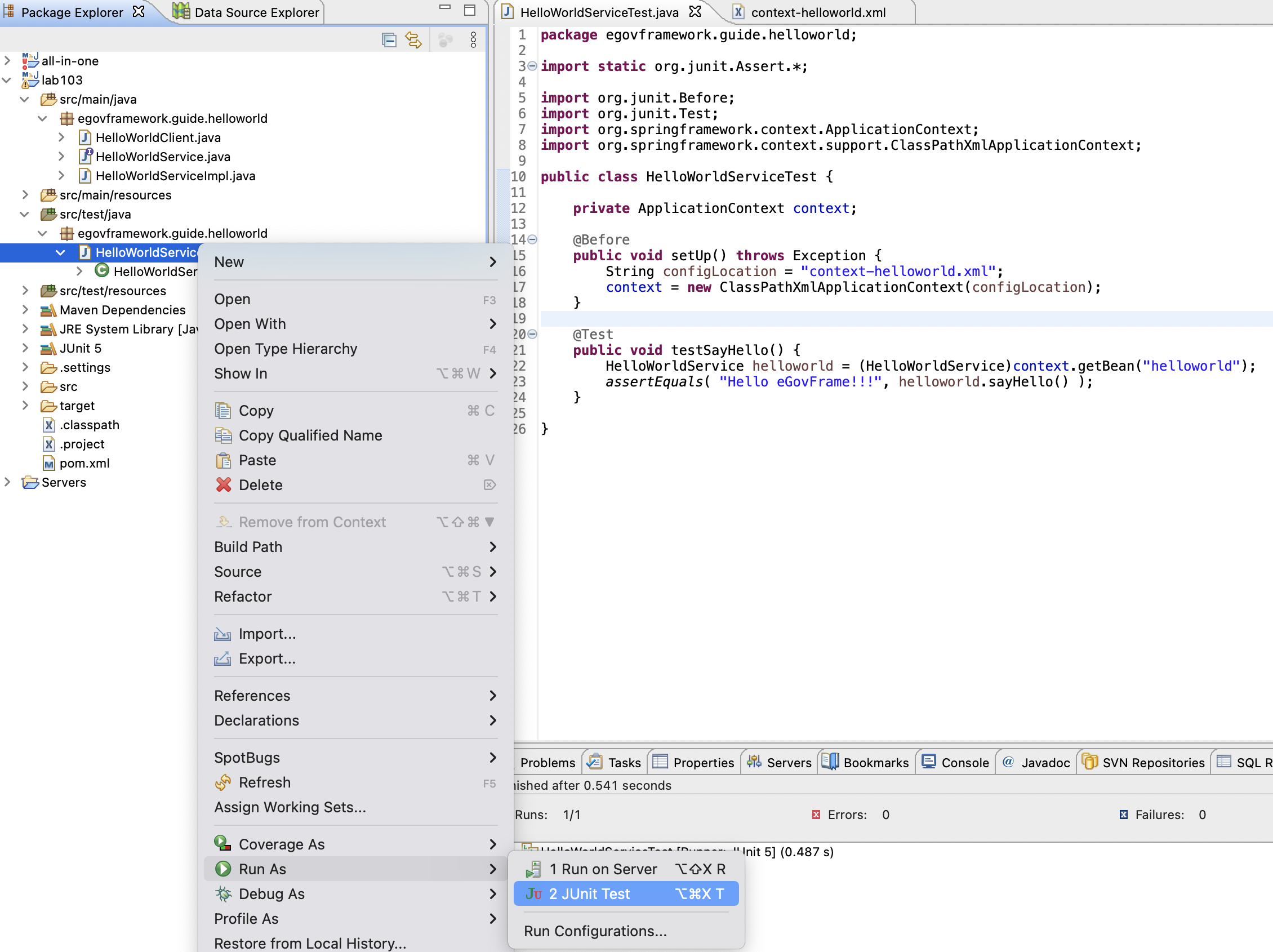Screen dimensions: 1273x952
Task: Click the Paste clipboard icon
Action: (x=223, y=460)
